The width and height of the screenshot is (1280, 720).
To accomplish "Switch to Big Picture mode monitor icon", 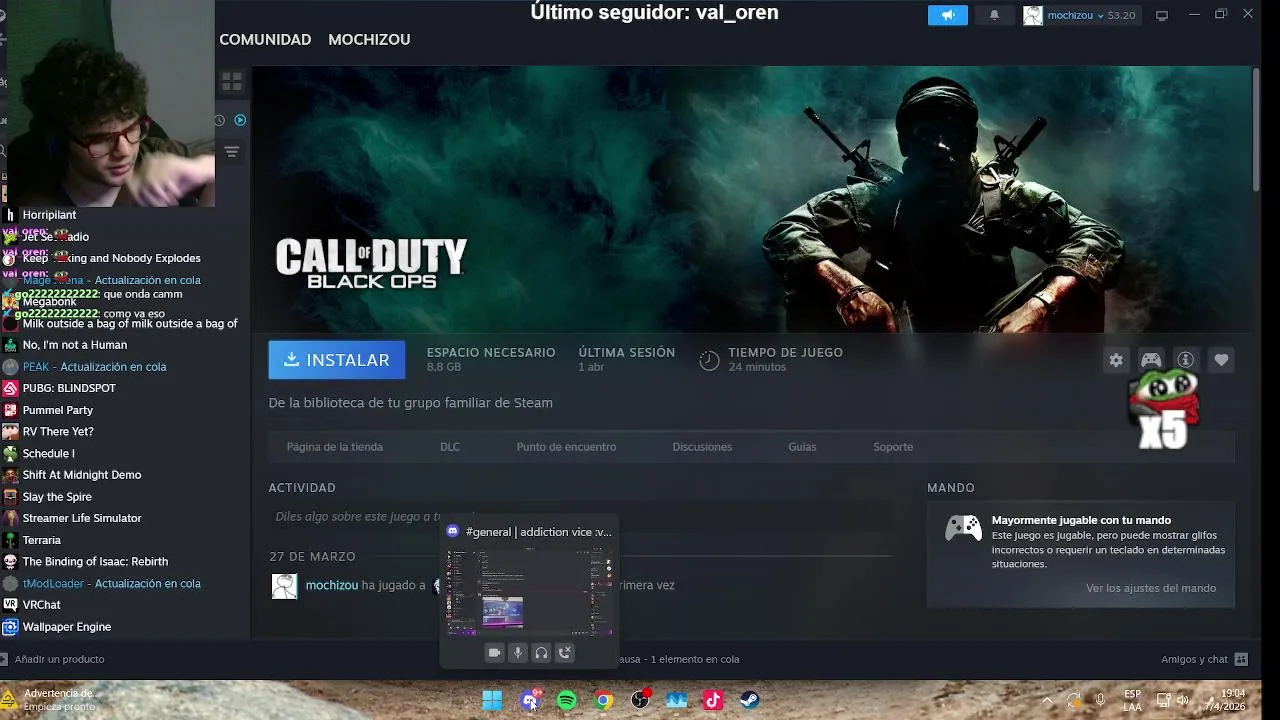I will coord(1162,15).
